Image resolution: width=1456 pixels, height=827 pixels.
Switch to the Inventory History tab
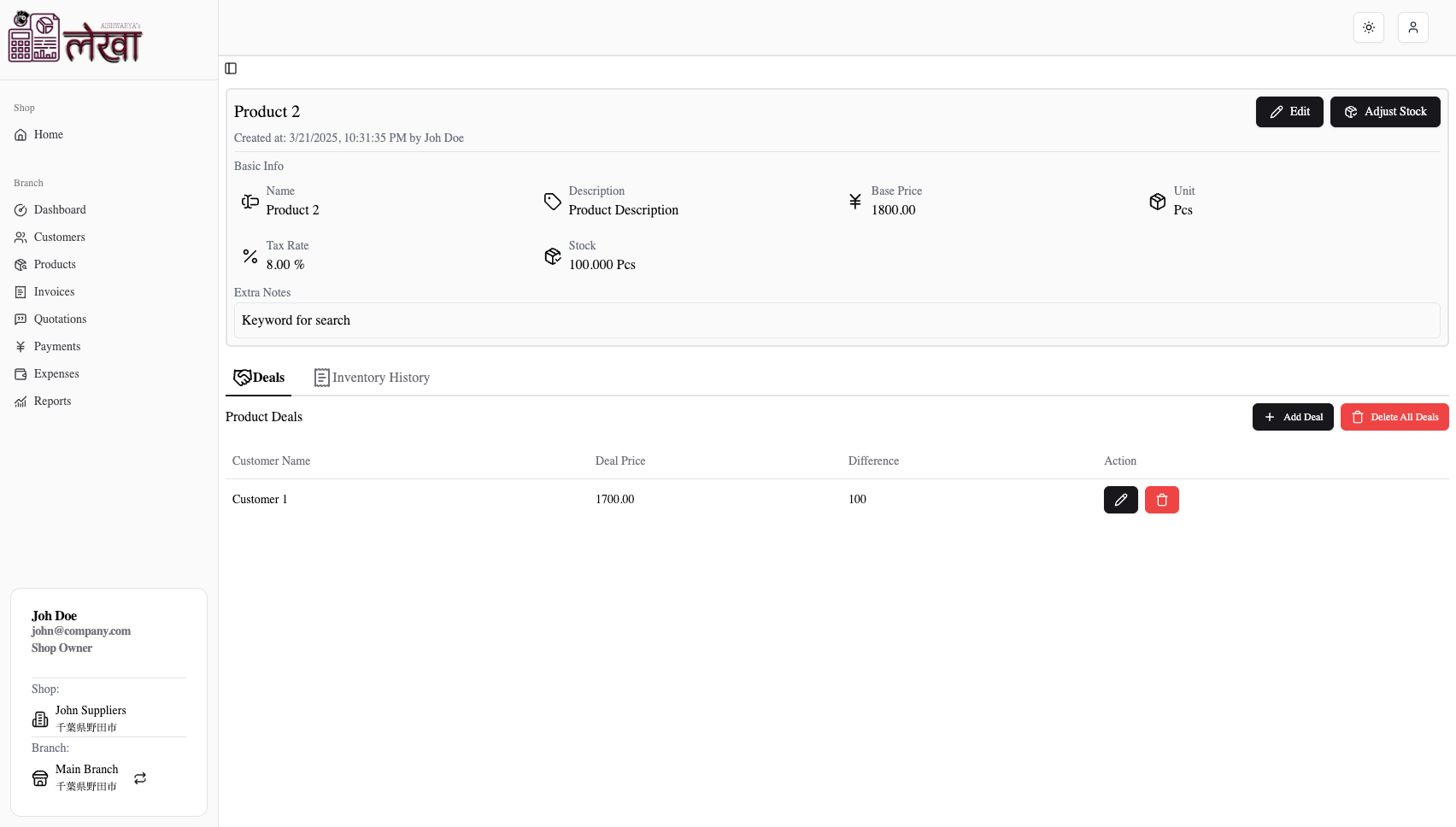(372, 377)
